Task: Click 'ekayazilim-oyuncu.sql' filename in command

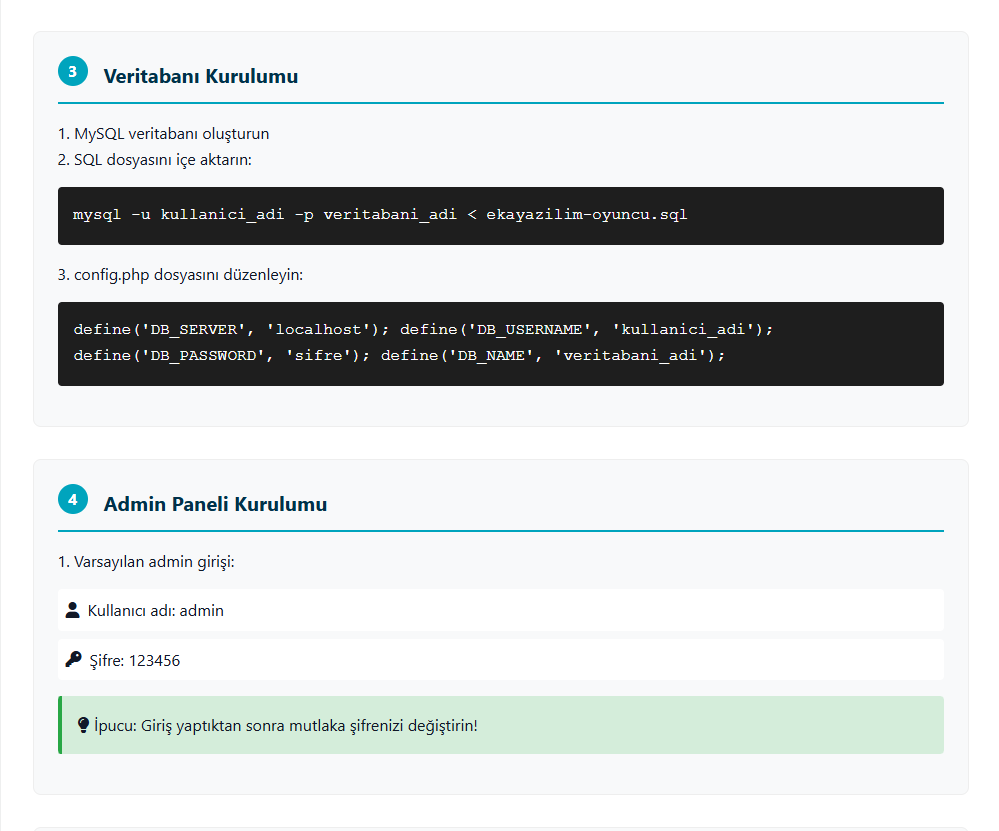Action: 587,215
